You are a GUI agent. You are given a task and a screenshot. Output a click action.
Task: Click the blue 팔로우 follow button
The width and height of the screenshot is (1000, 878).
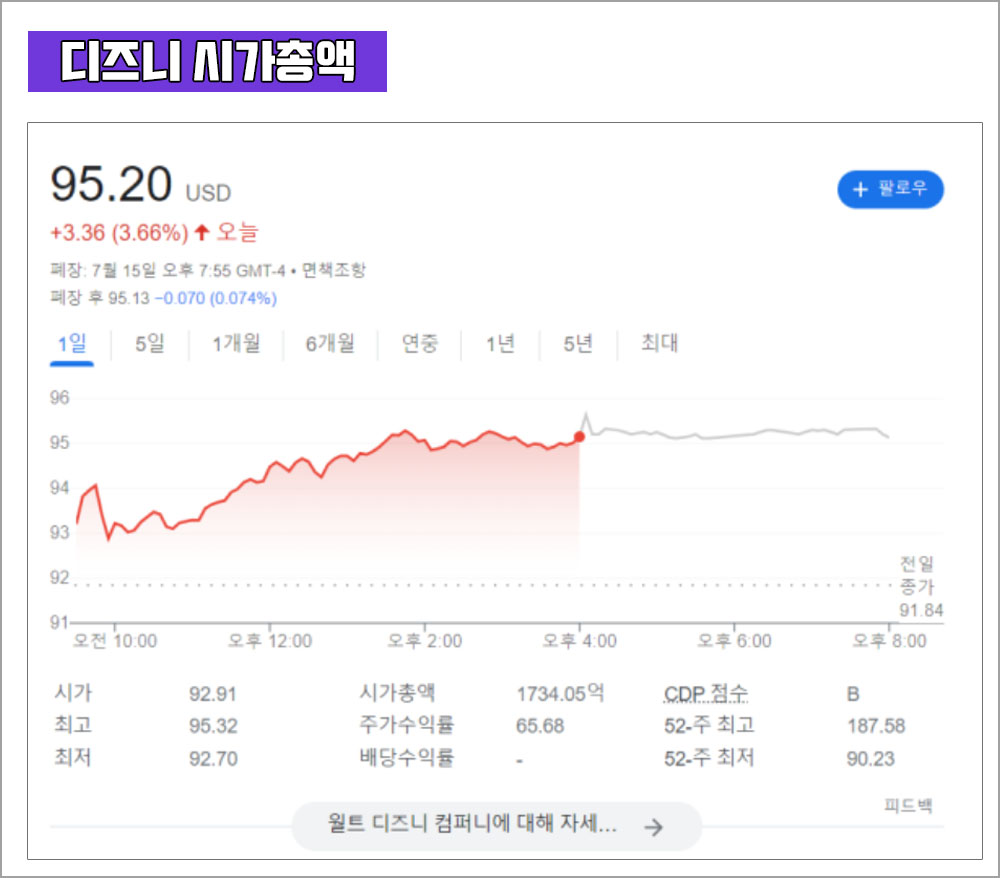(890, 189)
